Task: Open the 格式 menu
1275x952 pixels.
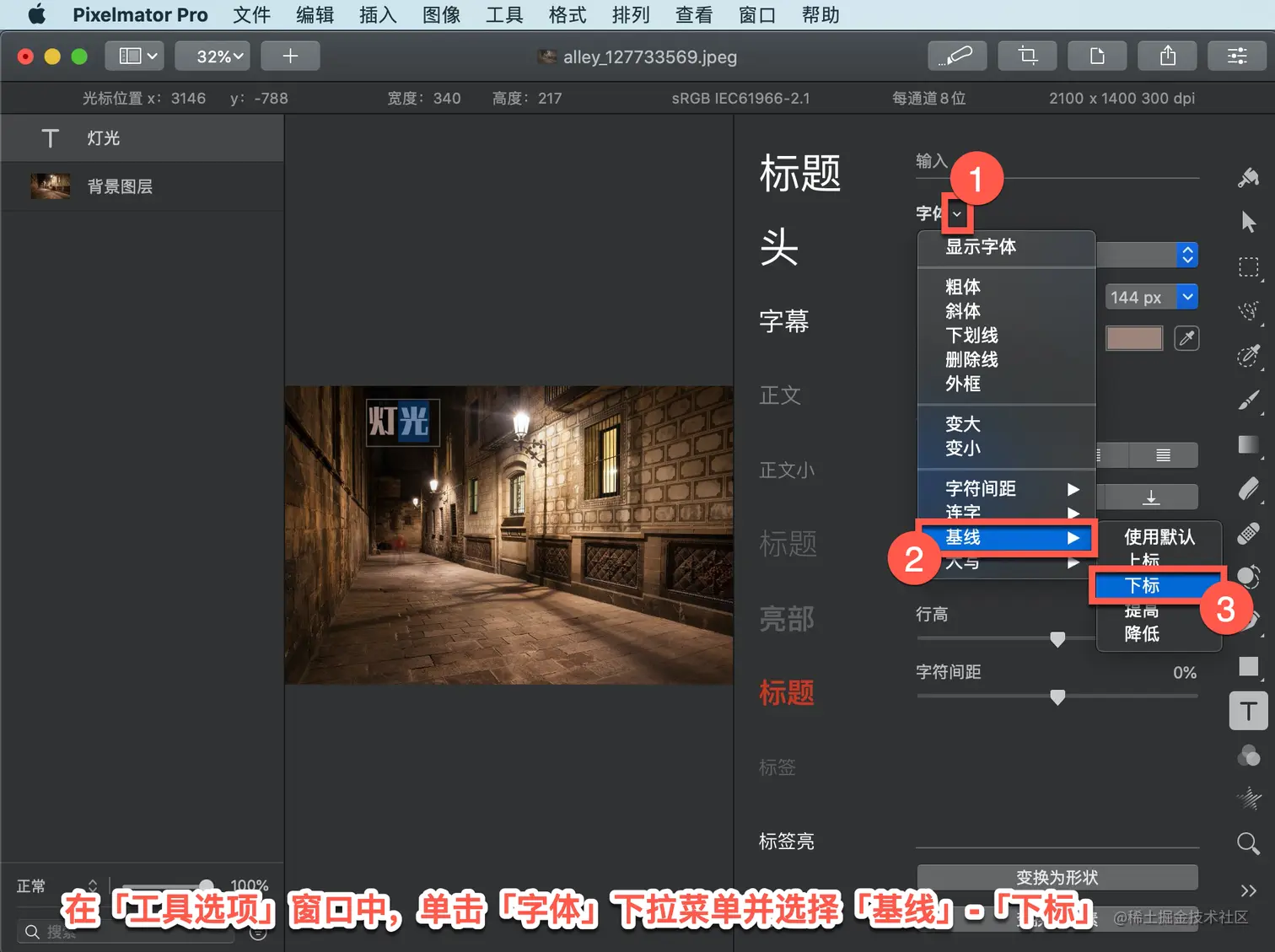Action: [568, 14]
